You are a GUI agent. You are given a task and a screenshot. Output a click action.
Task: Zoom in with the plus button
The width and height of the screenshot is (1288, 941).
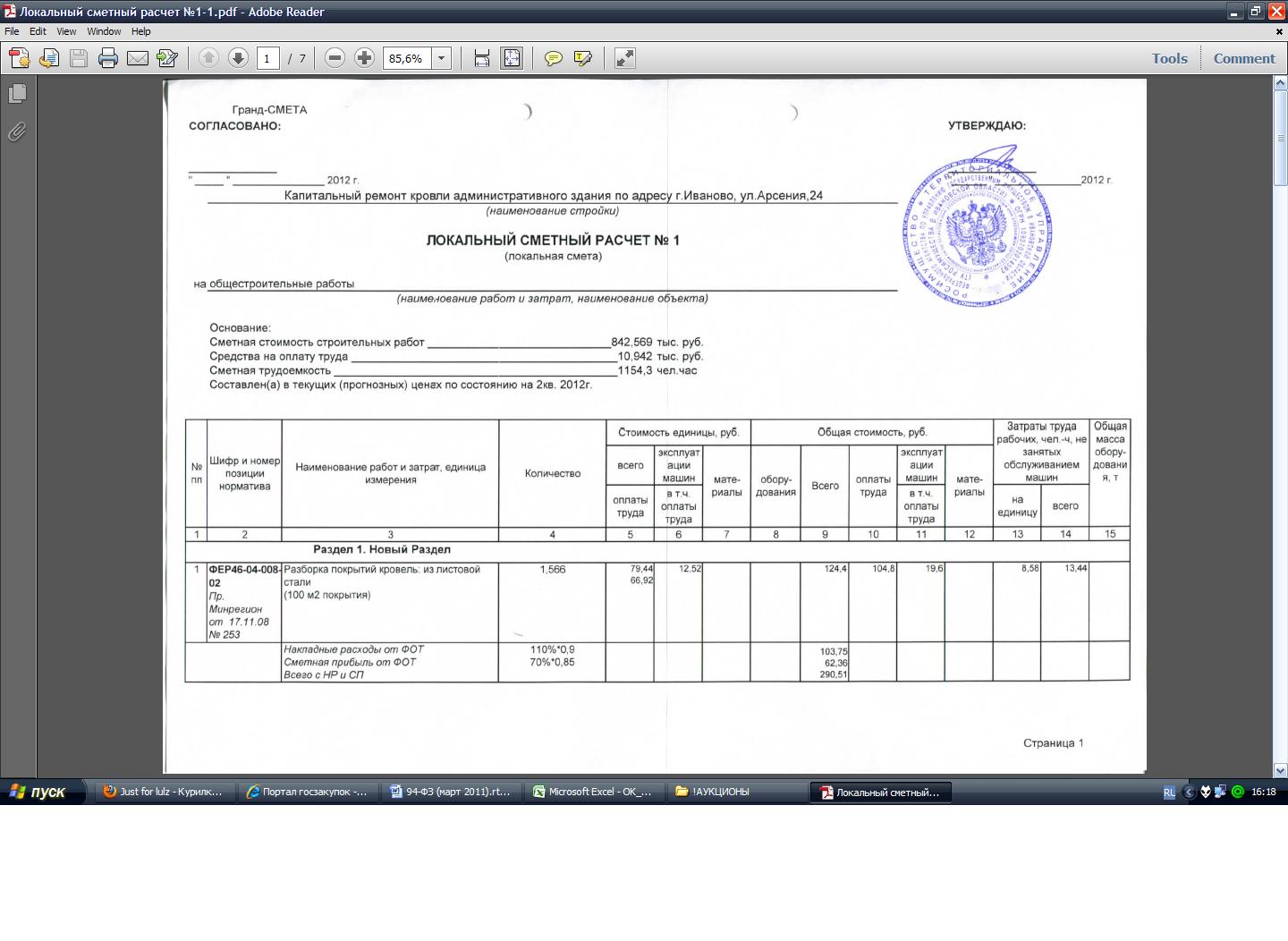point(364,59)
